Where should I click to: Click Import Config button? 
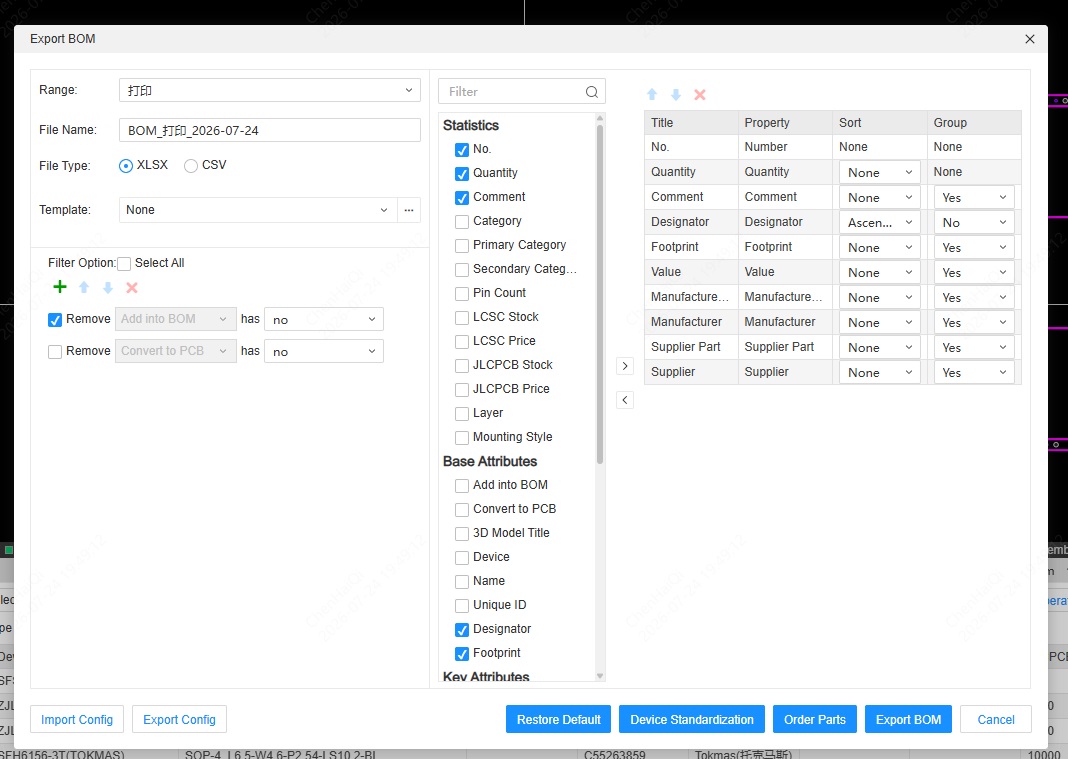77,719
